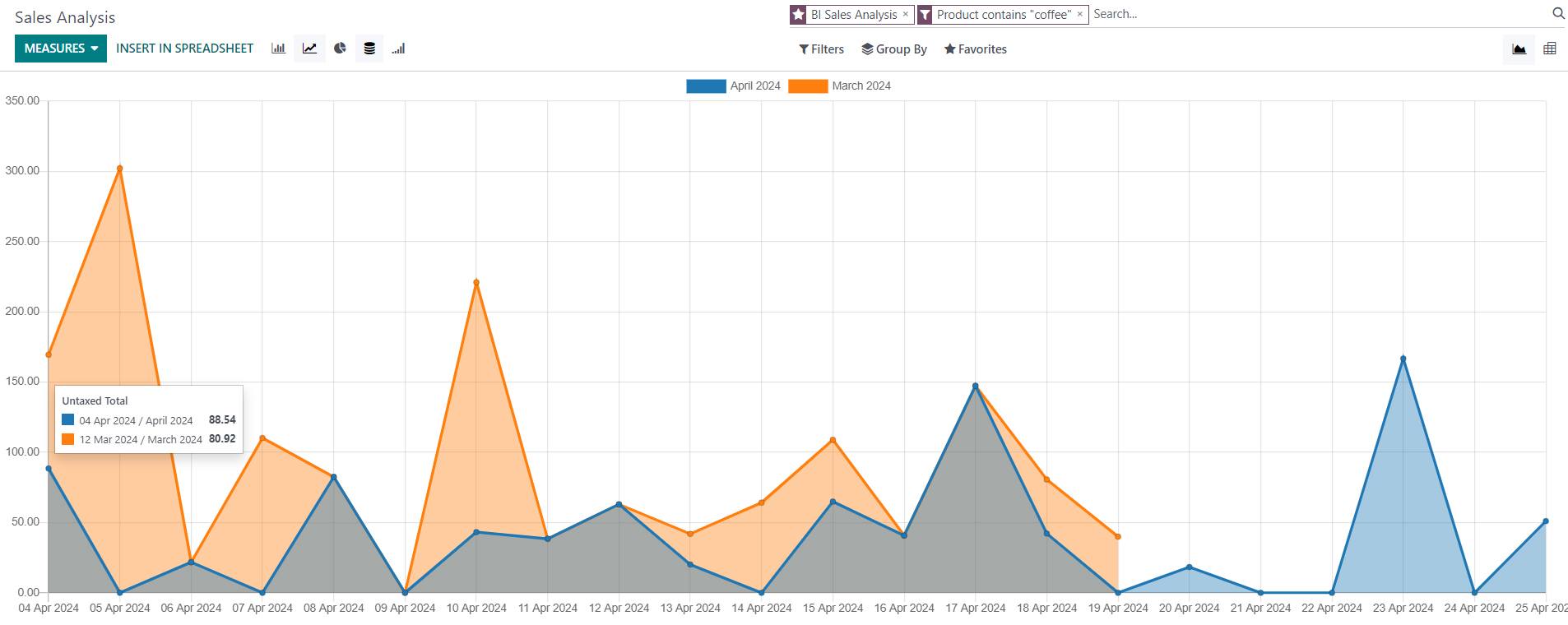Click the 04 Apr 2024 axis label
1568x625 pixels.
pos(49,608)
